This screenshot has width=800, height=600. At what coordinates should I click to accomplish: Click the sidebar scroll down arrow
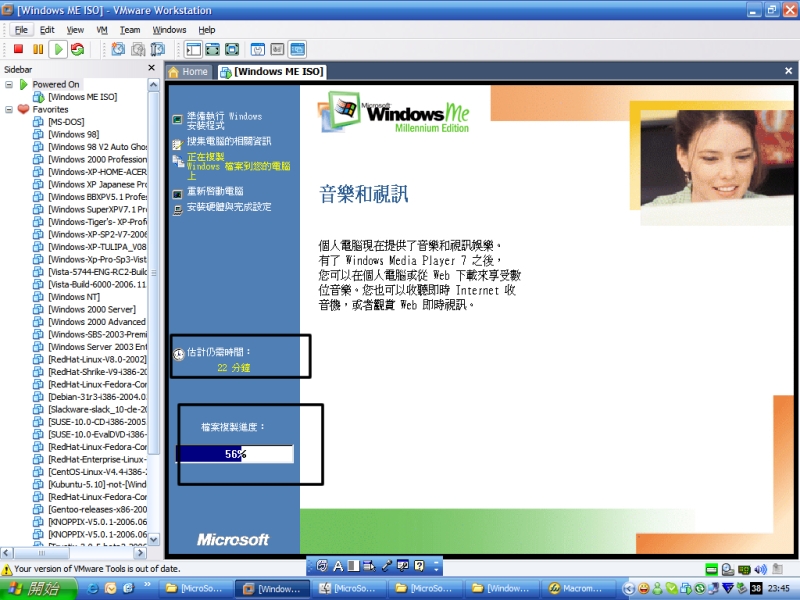[x=154, y=539]
